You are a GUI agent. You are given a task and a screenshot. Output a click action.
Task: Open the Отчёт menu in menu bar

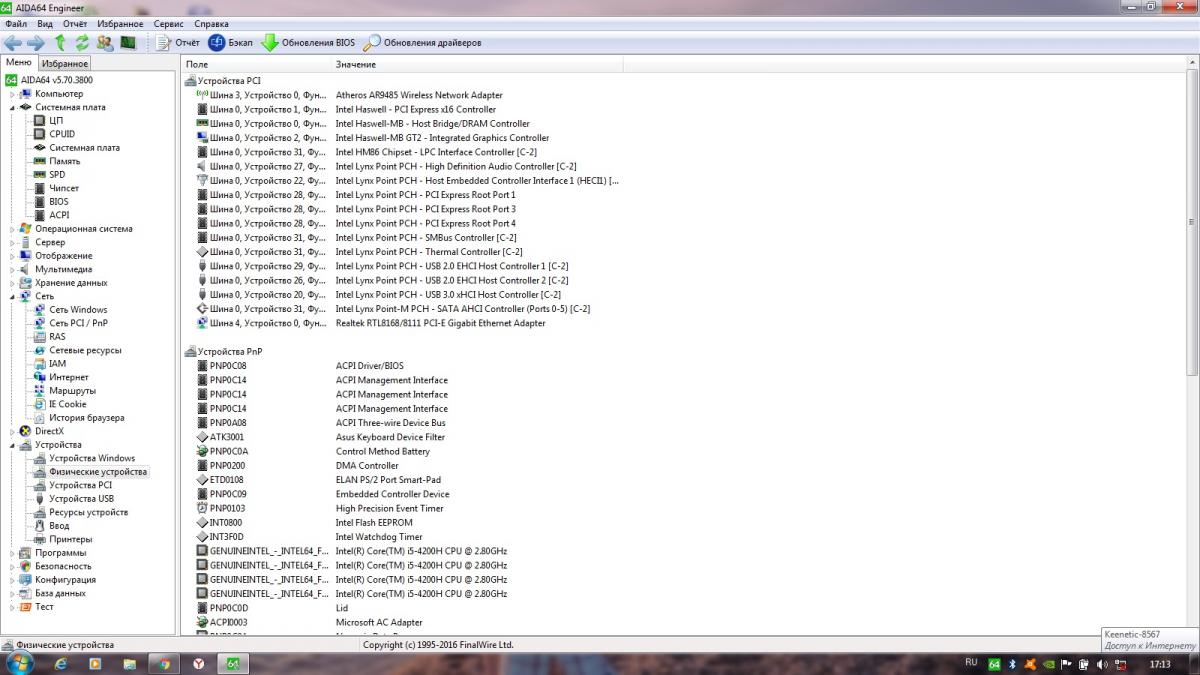(x=75, y=24)
